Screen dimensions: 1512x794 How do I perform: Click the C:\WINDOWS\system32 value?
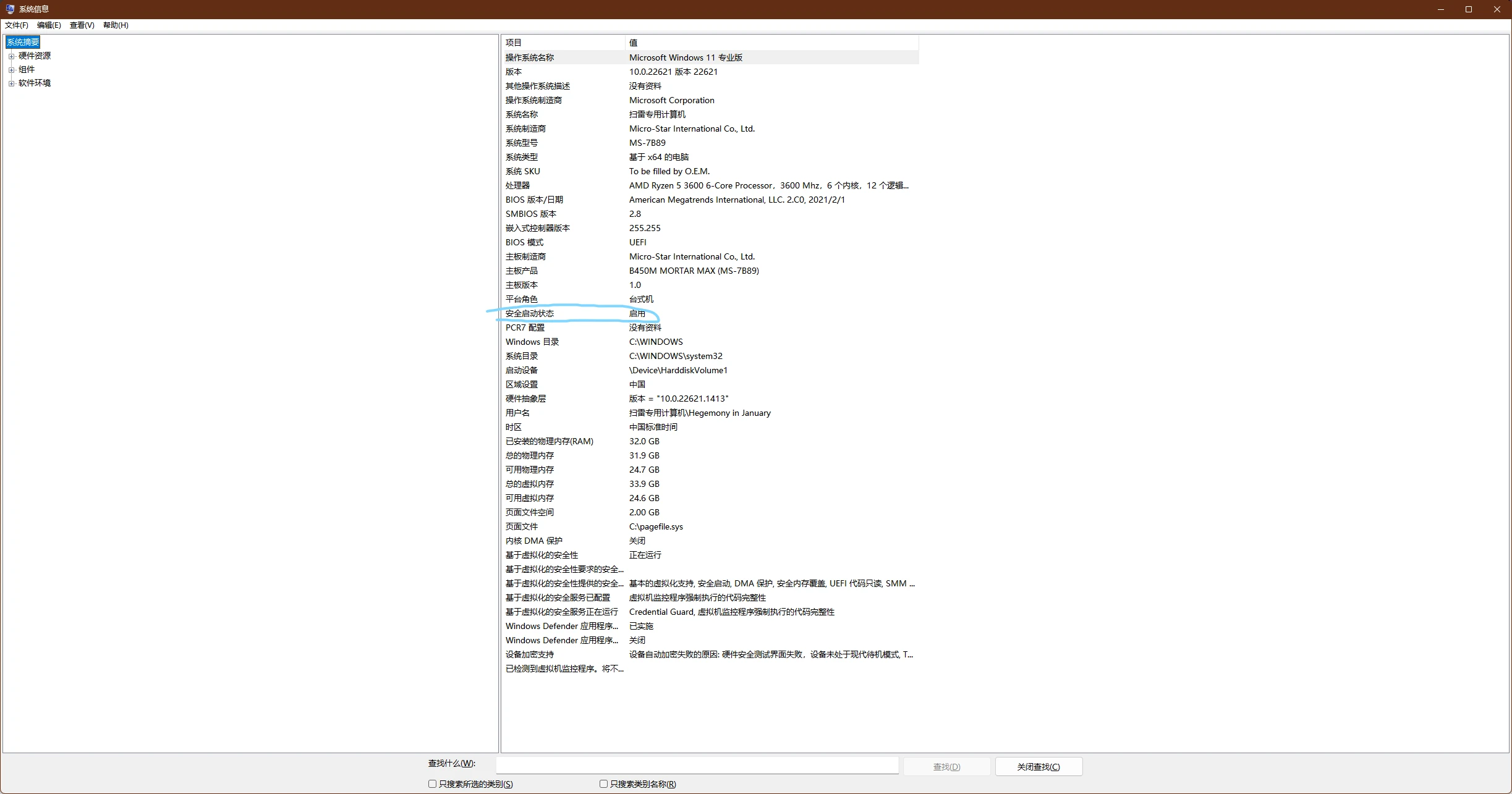pos(676,356)
